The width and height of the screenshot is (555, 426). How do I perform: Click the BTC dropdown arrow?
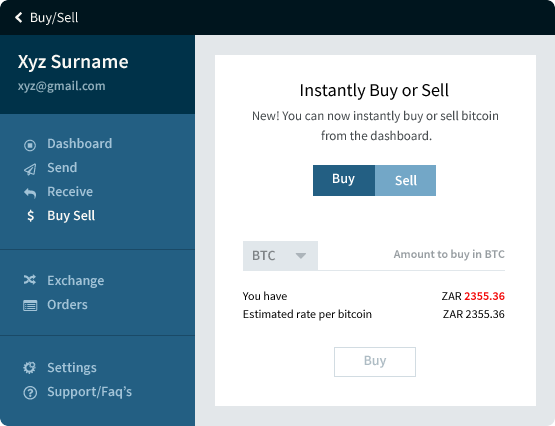point(301,255)
